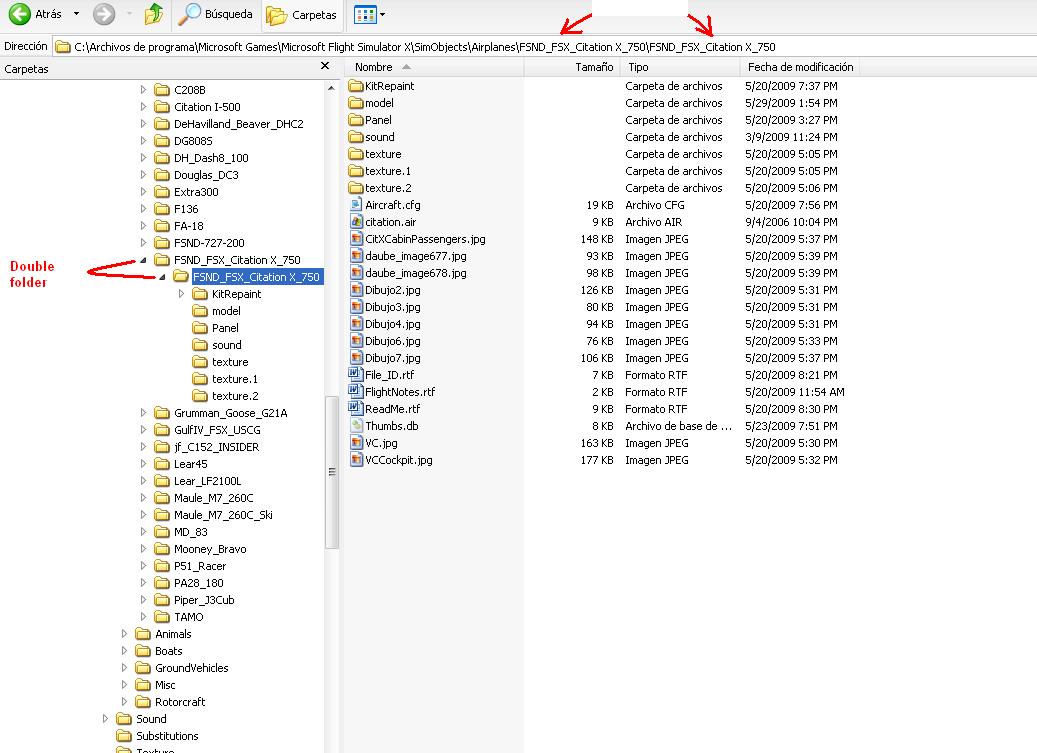Open the Atrás history dropdown arrow
The height and width of the screenshot is (753, 1037).
click(x=76, y=13)
